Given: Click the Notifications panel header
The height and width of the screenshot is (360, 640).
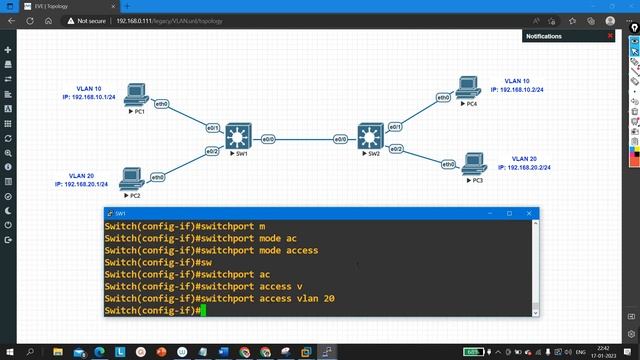Looking at the screenshot, I should click(x=568, y=36).
